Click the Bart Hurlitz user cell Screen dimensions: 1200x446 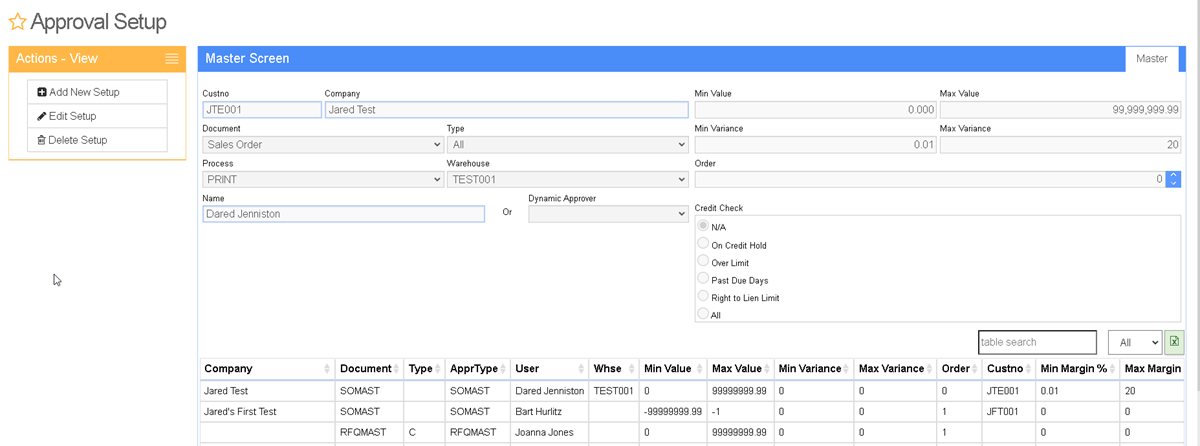tap(549, 411)
